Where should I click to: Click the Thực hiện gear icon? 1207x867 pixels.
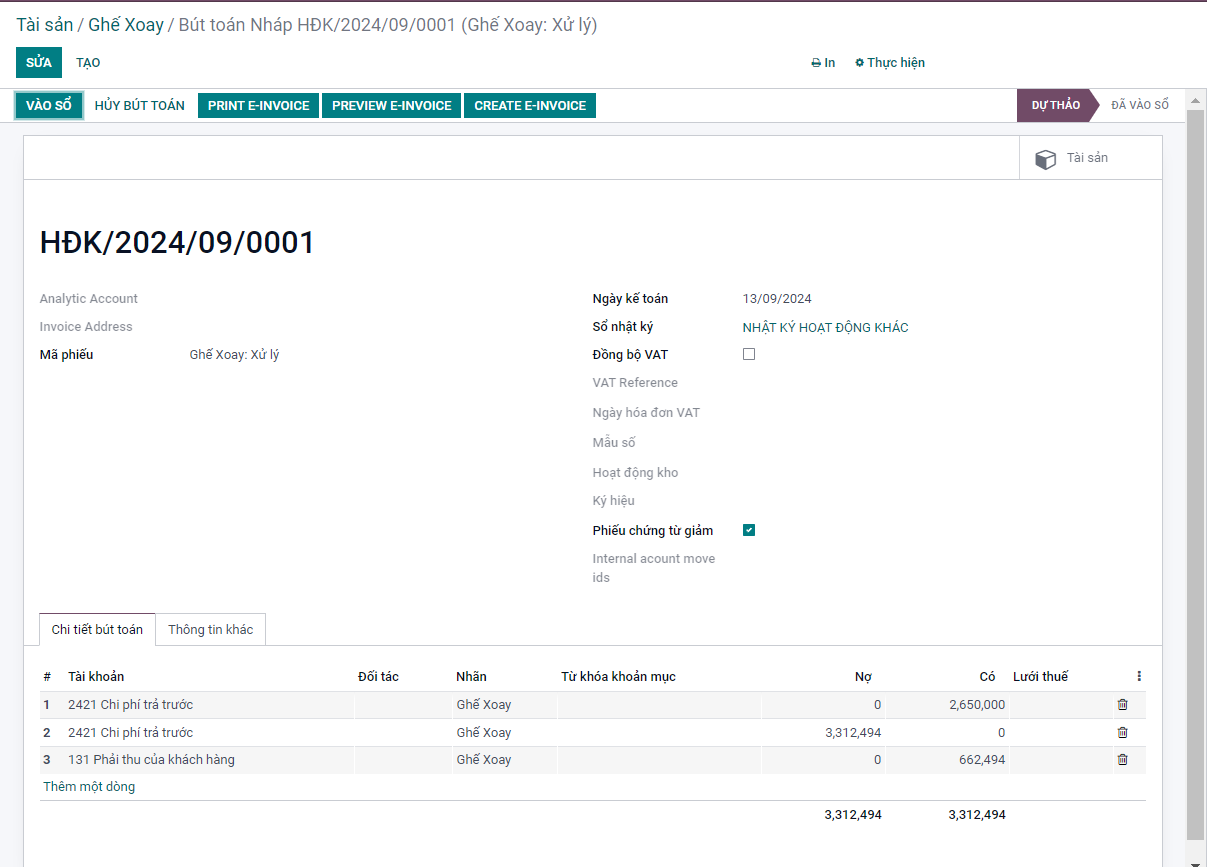pos(860,63)
